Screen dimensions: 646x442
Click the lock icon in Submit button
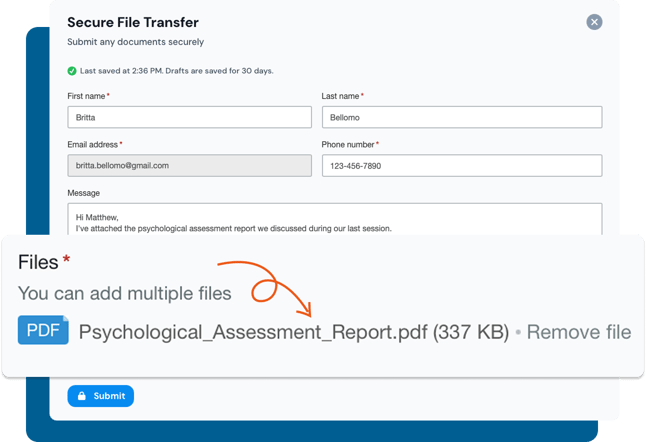click(82, 396)
